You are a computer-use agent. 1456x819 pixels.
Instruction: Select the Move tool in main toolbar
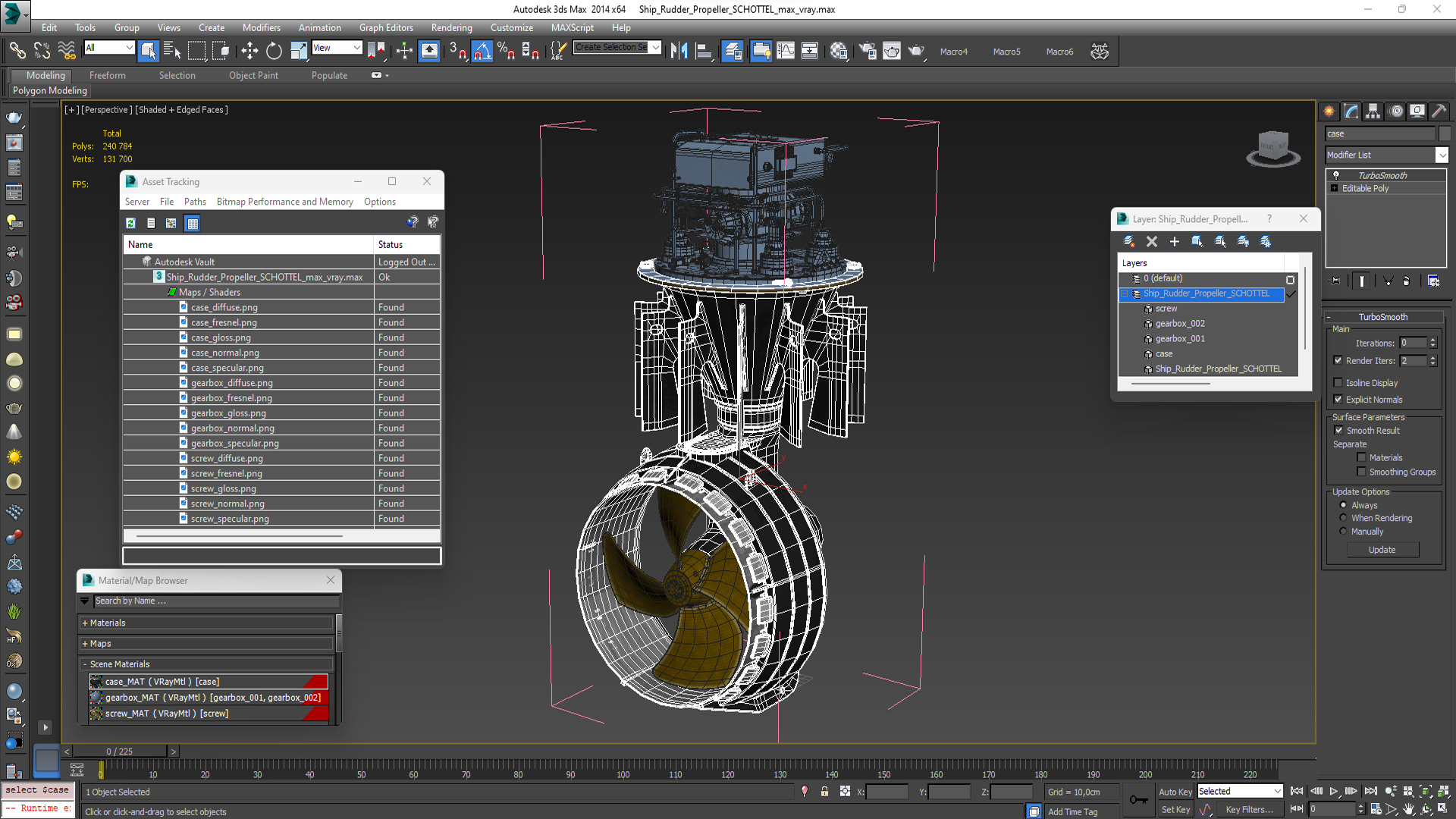249,51
